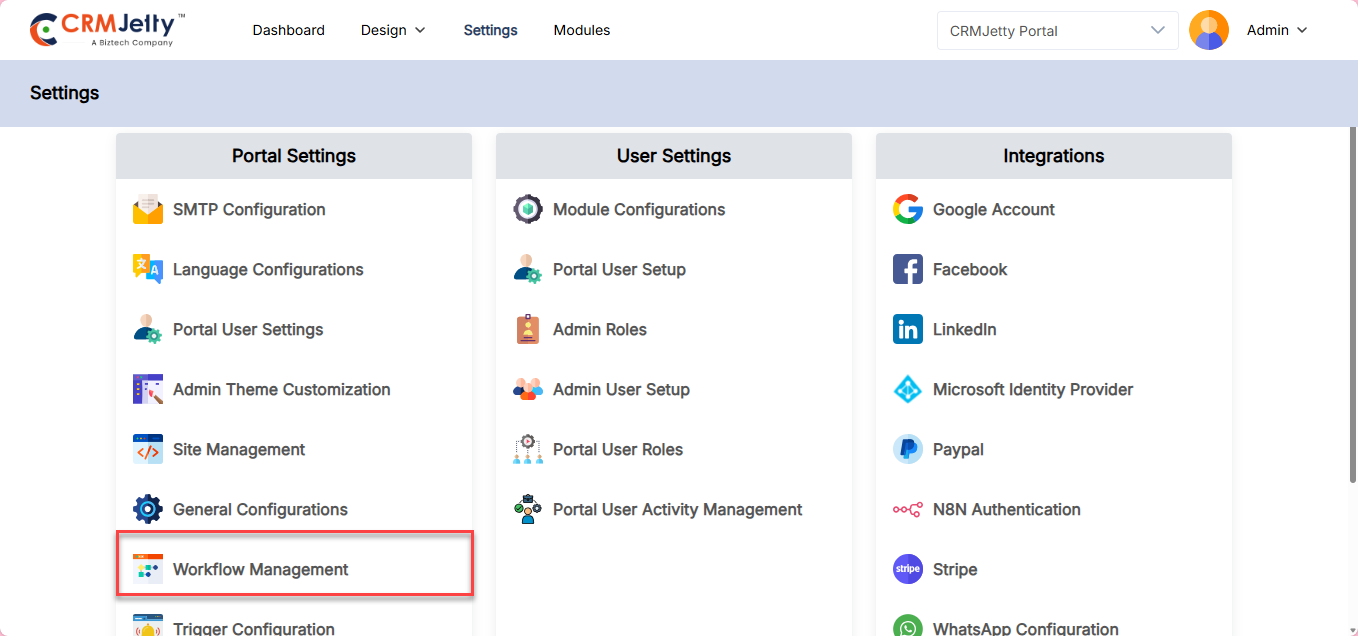Click the Google Account logo icon
The height and width of the screenshot is (636, 1358).
908,210
